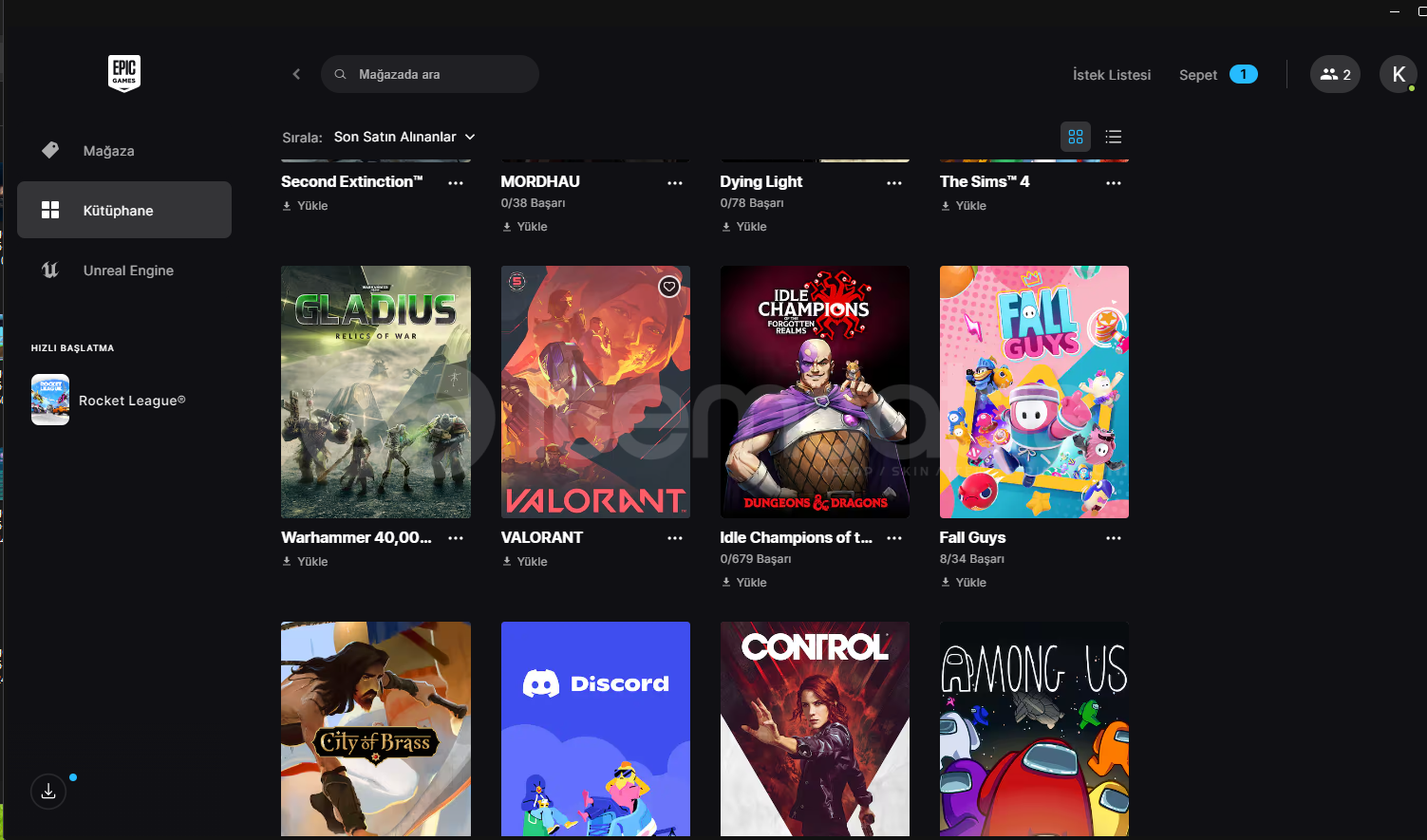Click Yükle under Idle Champions
Image resolution: width=1427 pixels, height=840 pixels.
tap(743, 583)
